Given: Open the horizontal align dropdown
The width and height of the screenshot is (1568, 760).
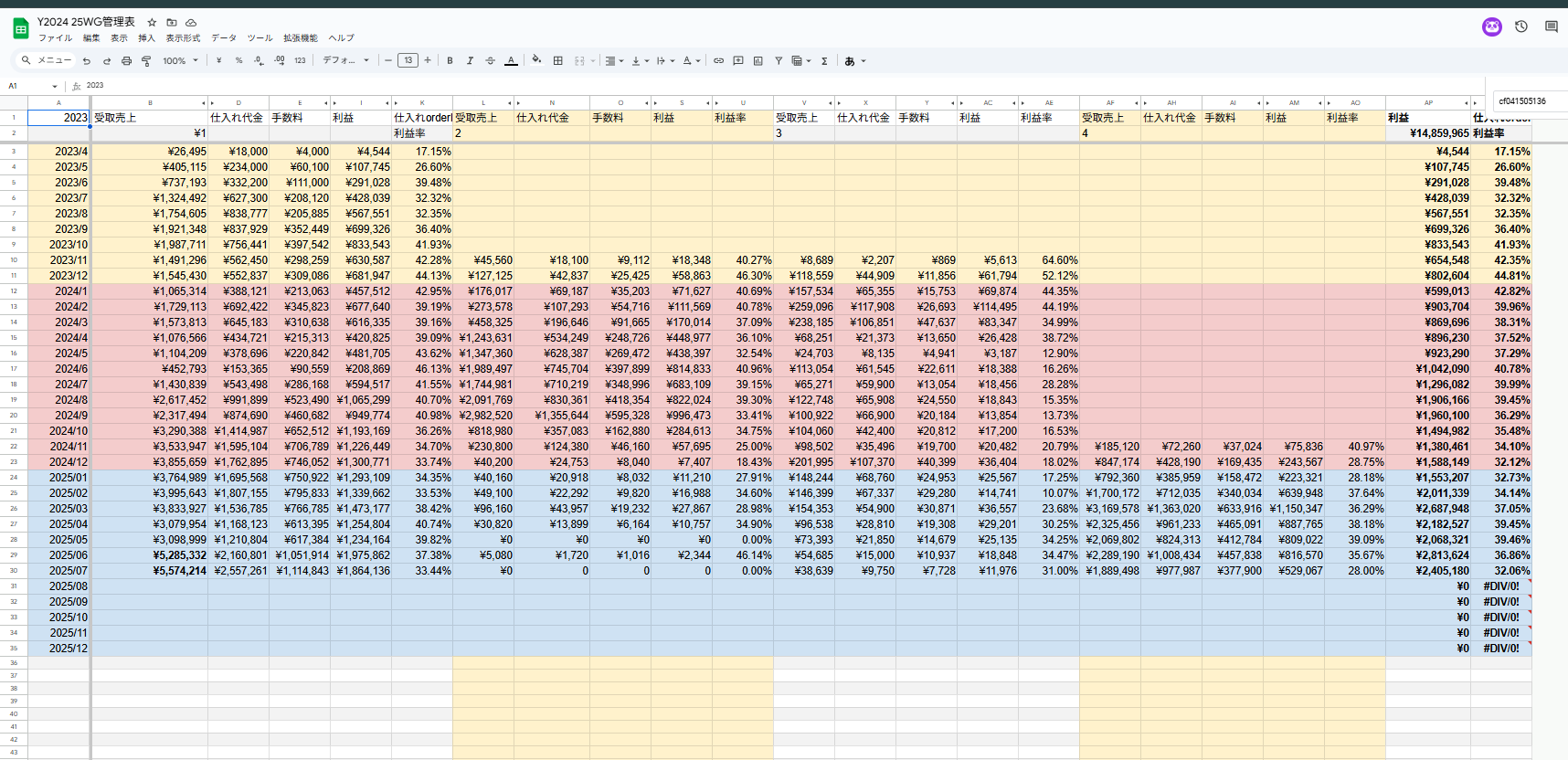Looking at the screenshot, I should pyautogui.click(x=614, y=61).
